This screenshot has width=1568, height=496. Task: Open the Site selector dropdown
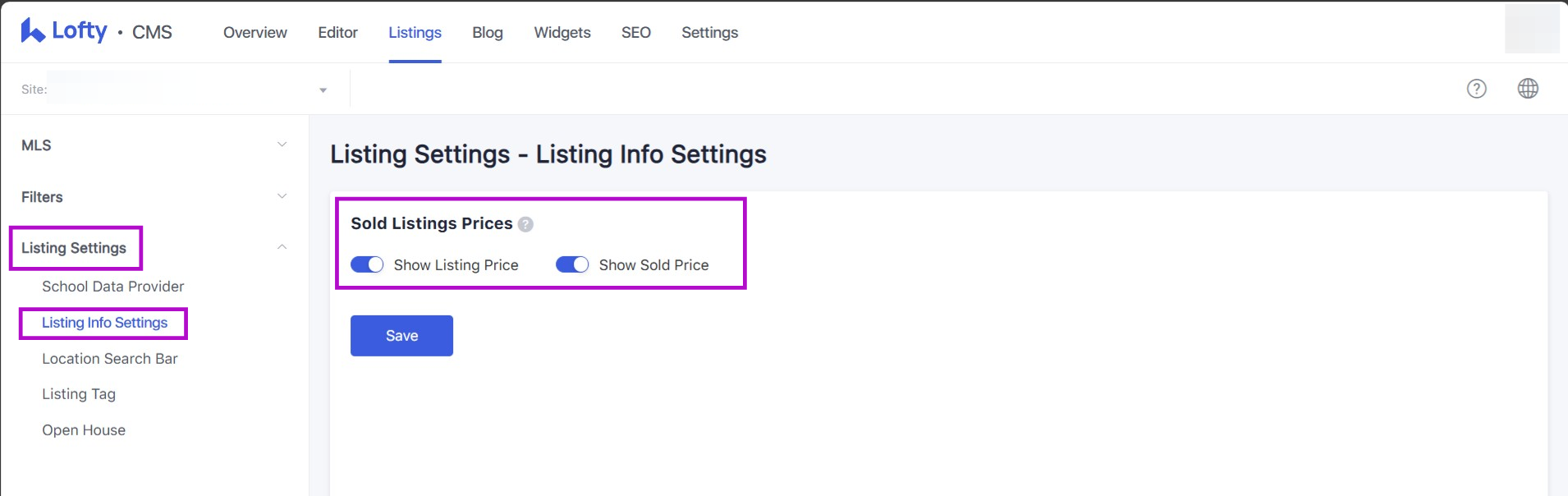click(323, 90)
